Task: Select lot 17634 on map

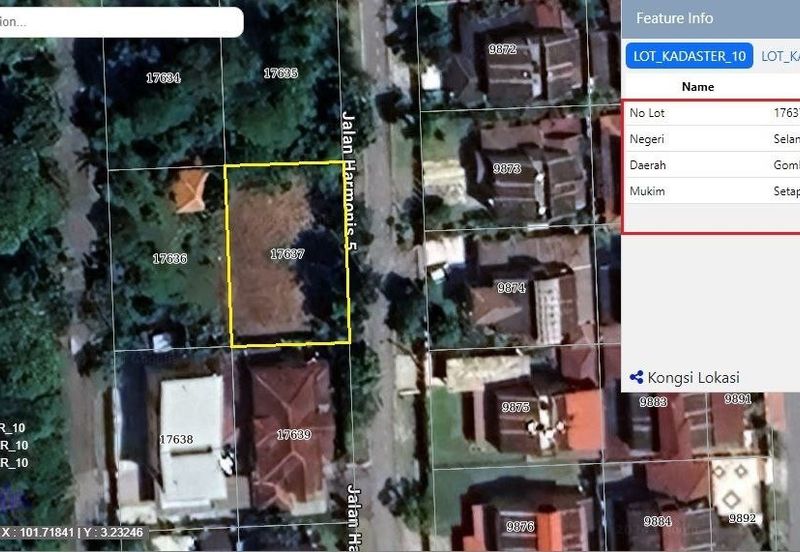Action: pos(163,78)
